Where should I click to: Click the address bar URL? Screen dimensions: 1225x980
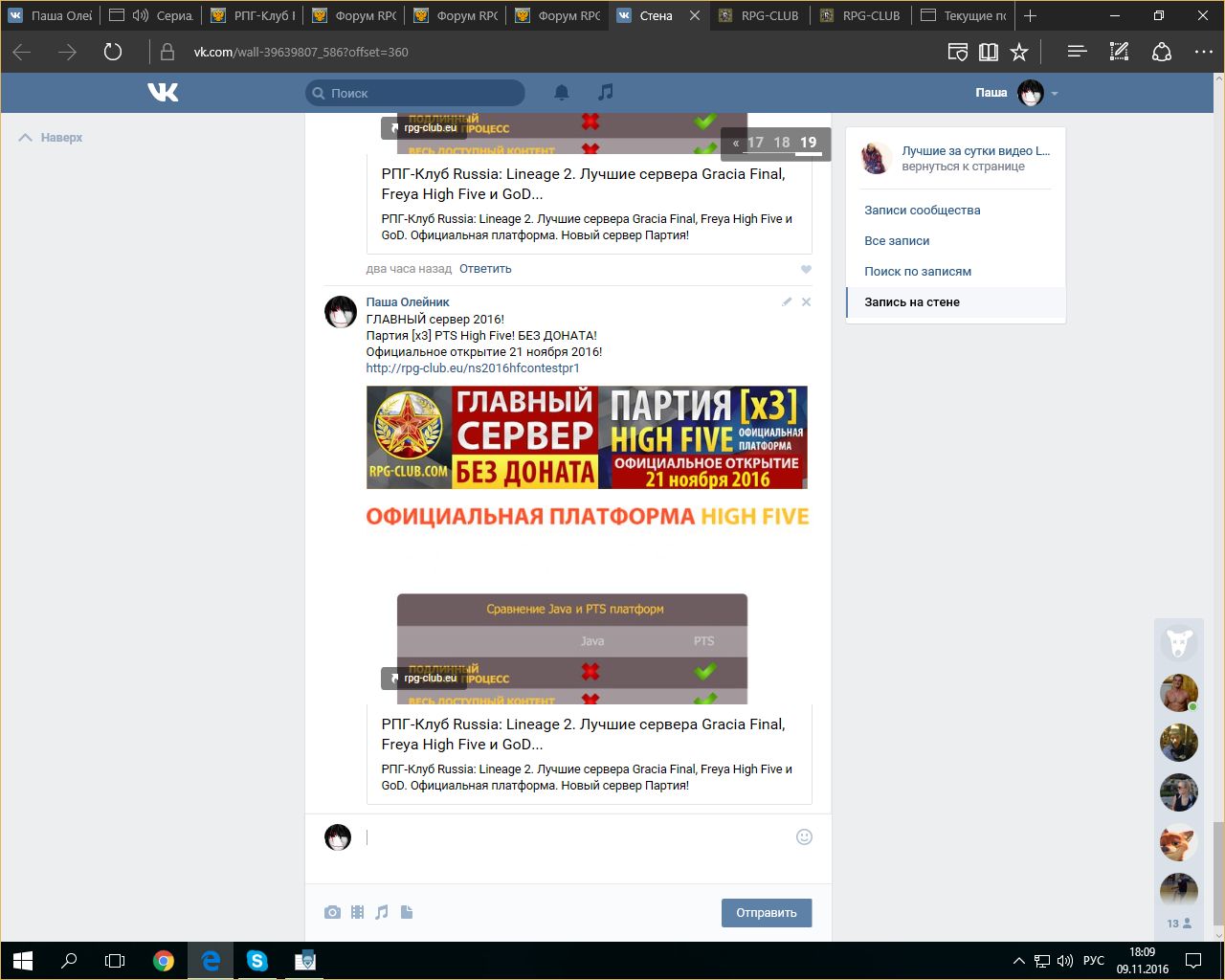point(301,52)
